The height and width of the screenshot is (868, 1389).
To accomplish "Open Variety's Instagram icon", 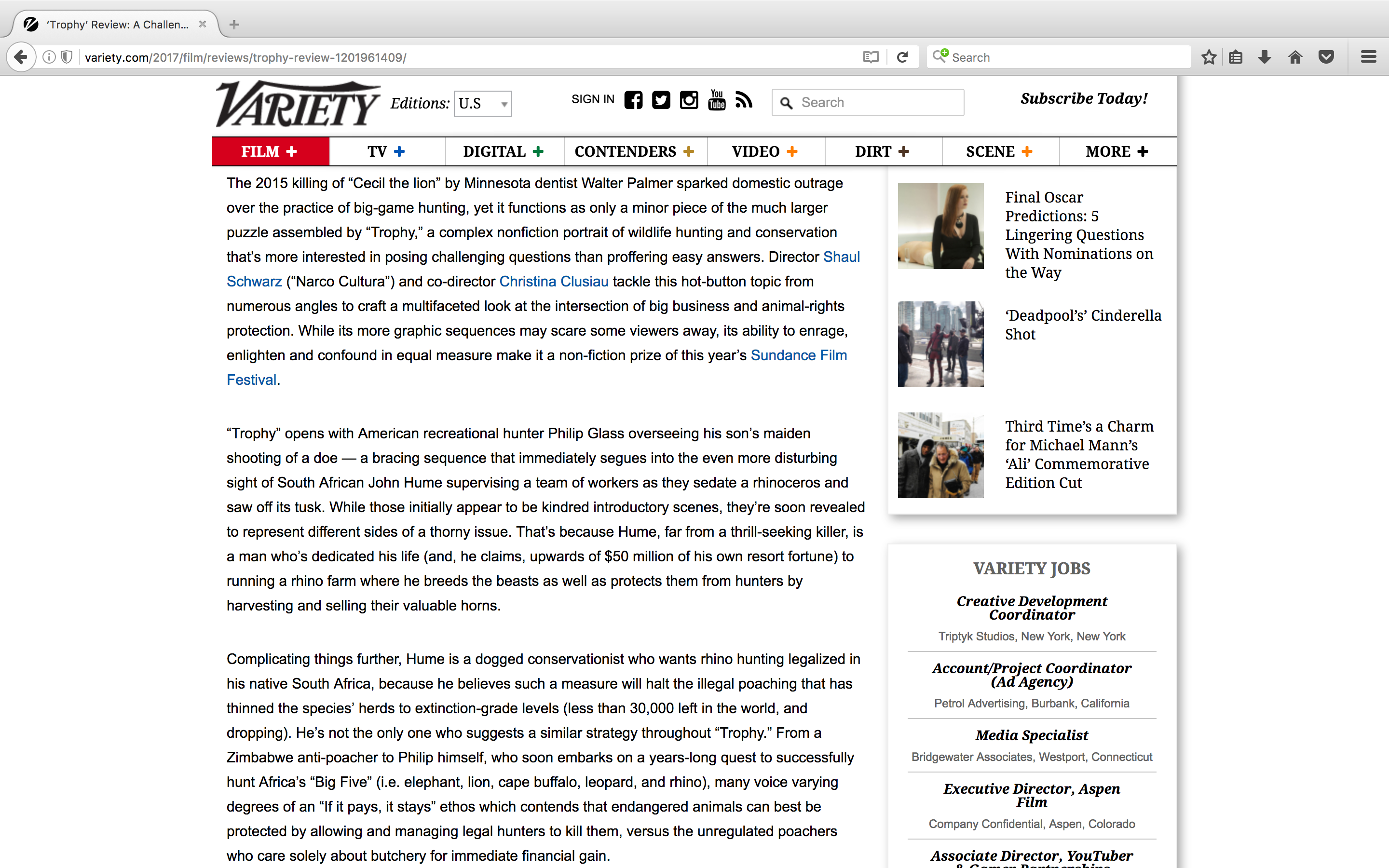I will 689,100.
